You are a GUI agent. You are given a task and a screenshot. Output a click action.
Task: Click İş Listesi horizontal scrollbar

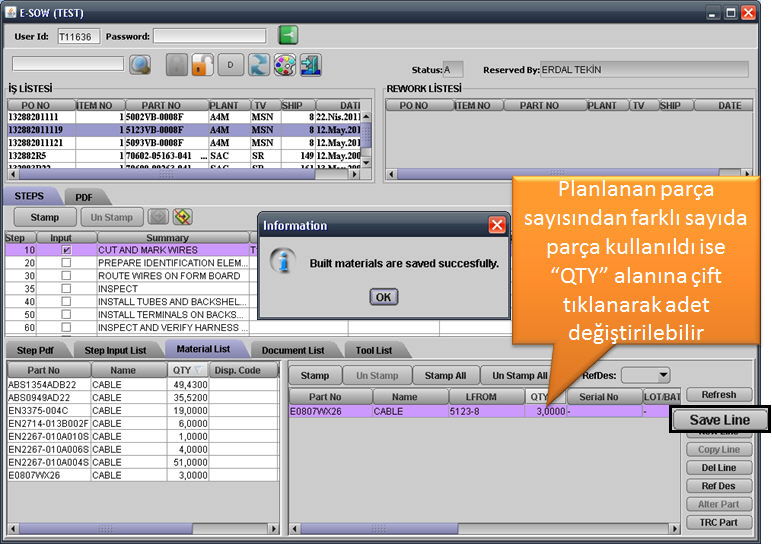(x=185, y=174)
